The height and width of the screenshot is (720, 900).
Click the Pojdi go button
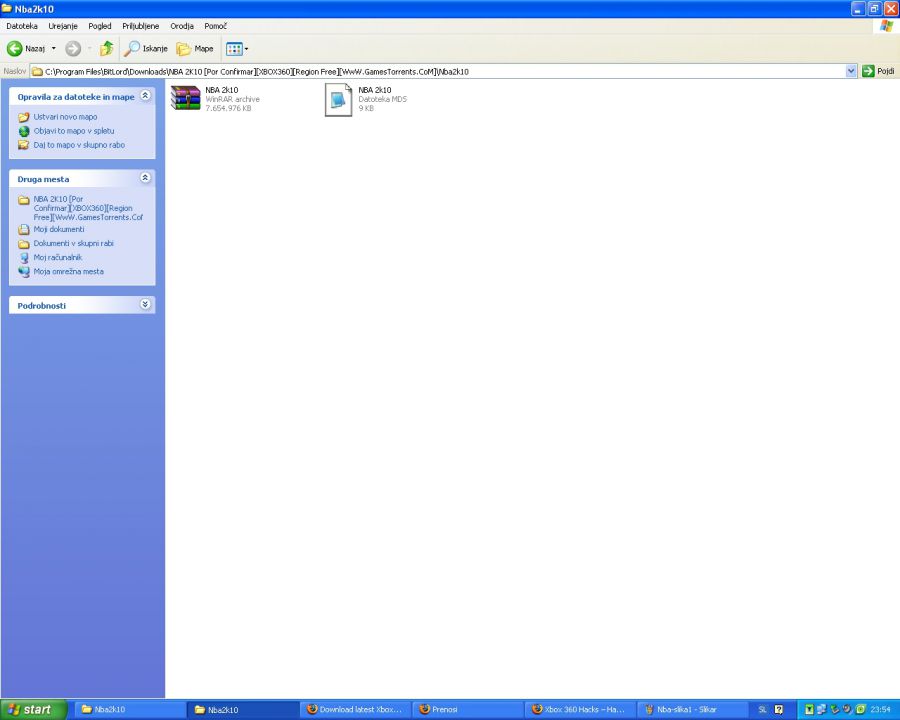coord(879,71)
